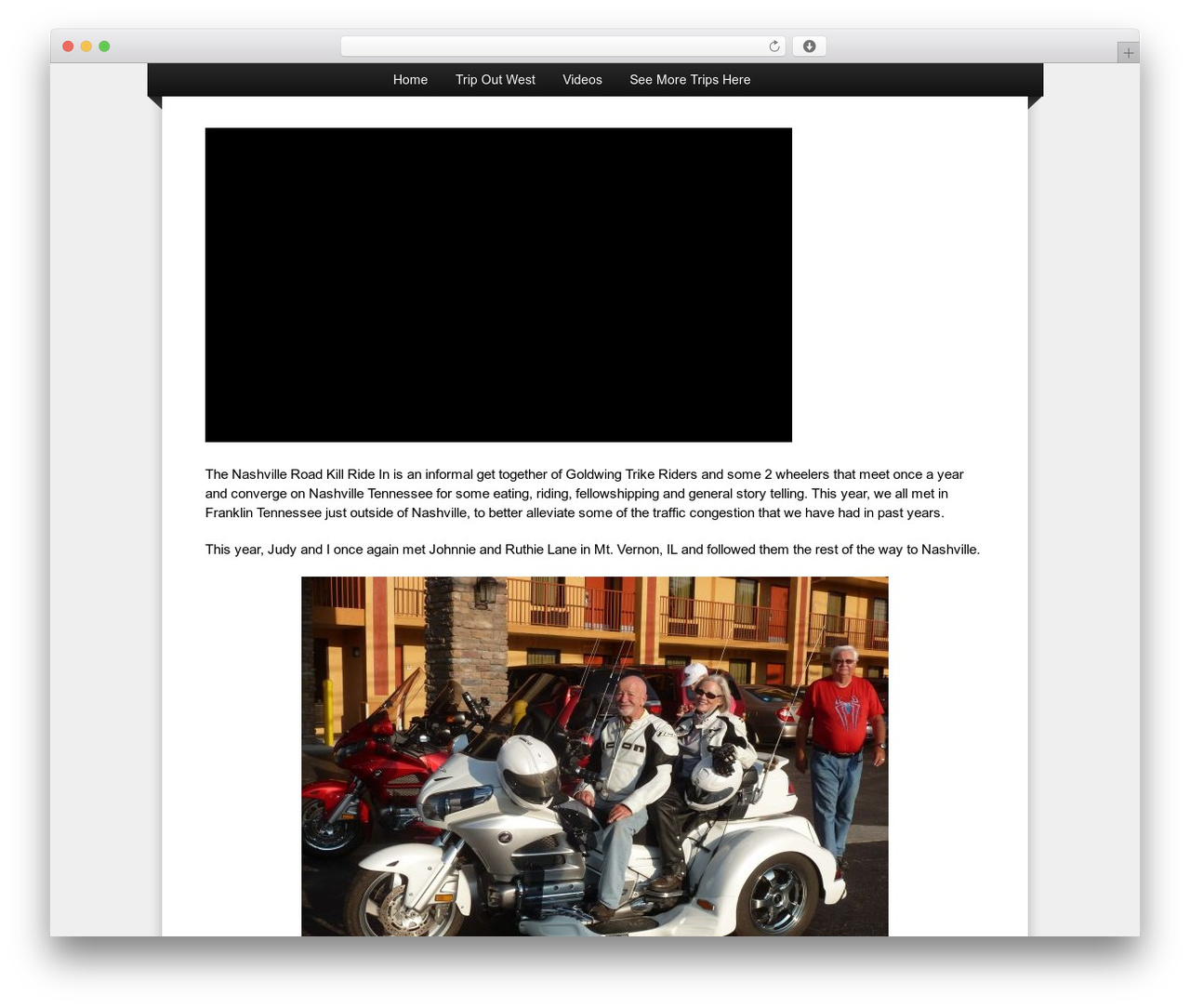Viewport: 1190px width, 1008px height.
Task: Open the Trip Out West page
Action: coord(495,80)
